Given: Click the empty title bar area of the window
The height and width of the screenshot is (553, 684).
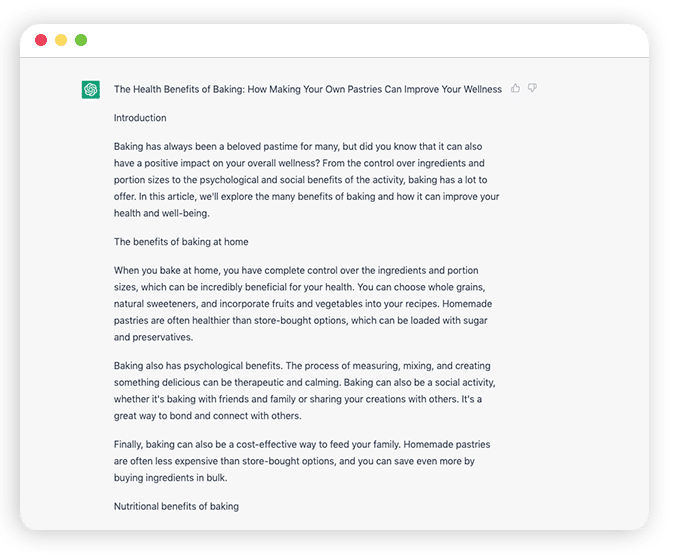Looking at the screenshot, I should [x=349, y=40].
